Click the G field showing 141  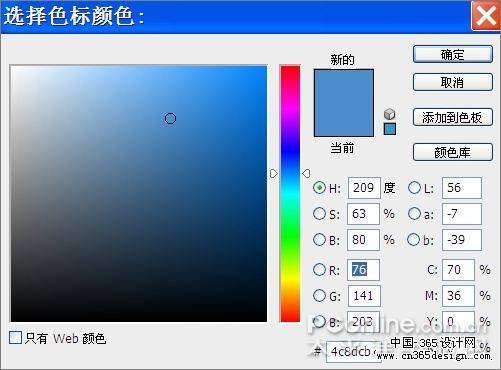coord(364,296)
